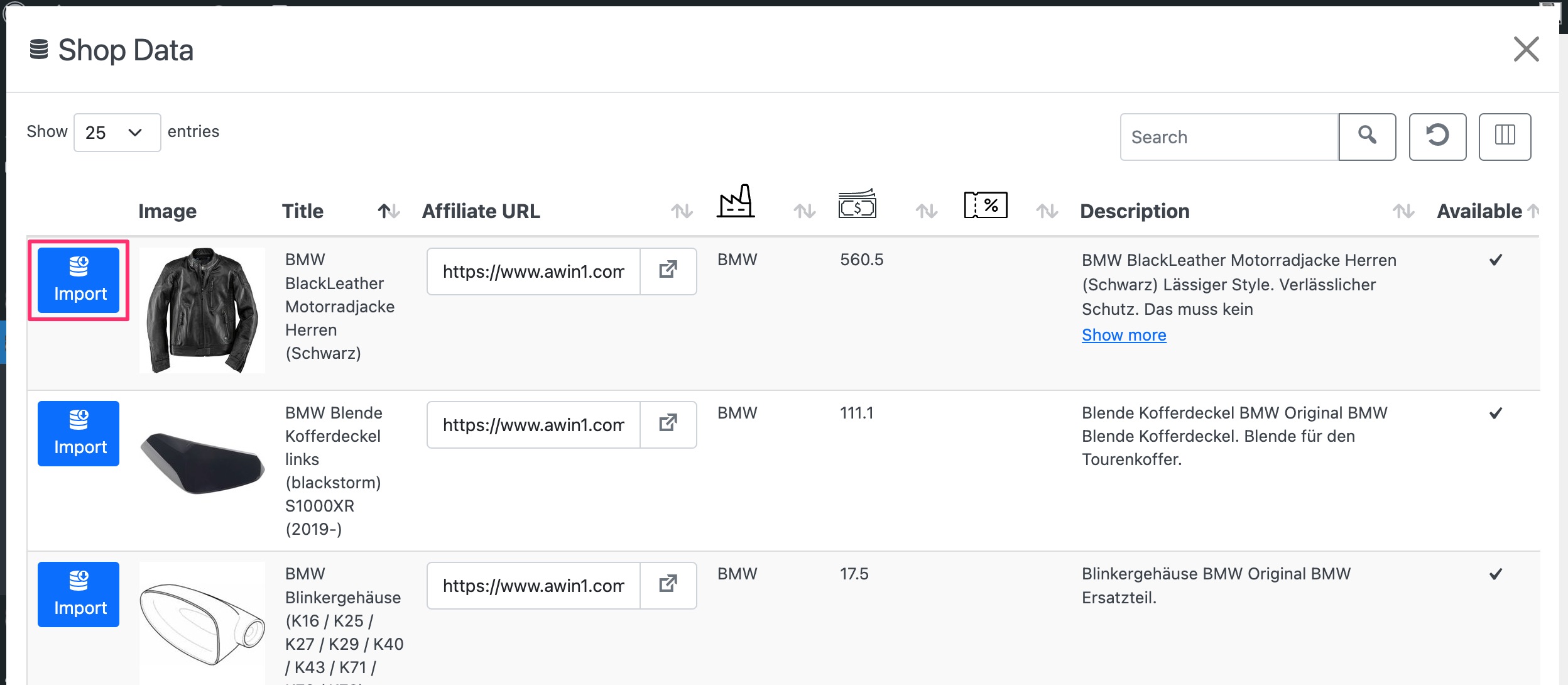Screen dimensions: 1568x685
Task: Focus the Search input field
Action: pos(1229,136)
